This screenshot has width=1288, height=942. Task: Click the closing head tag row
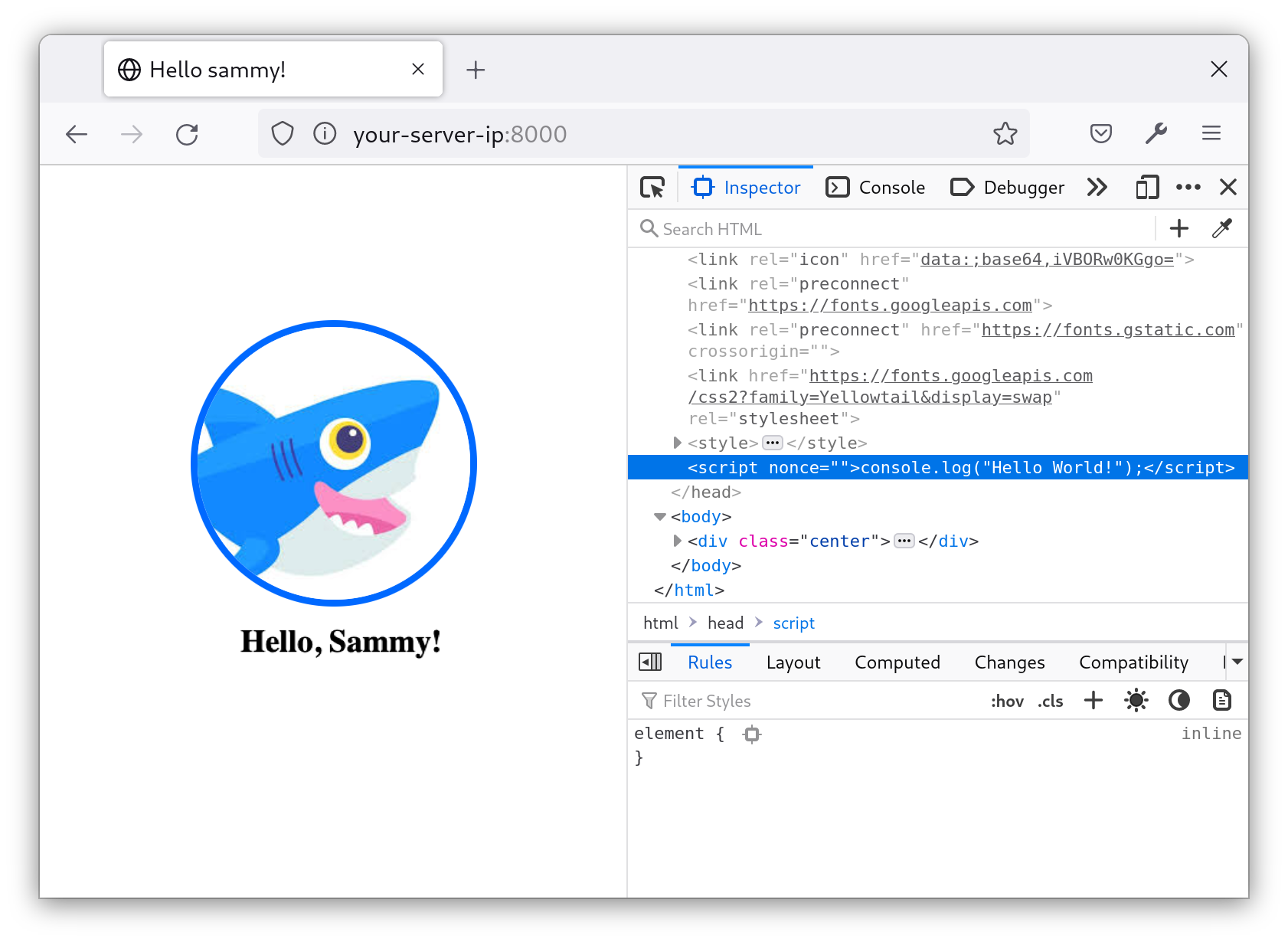[x=938, y=492]
